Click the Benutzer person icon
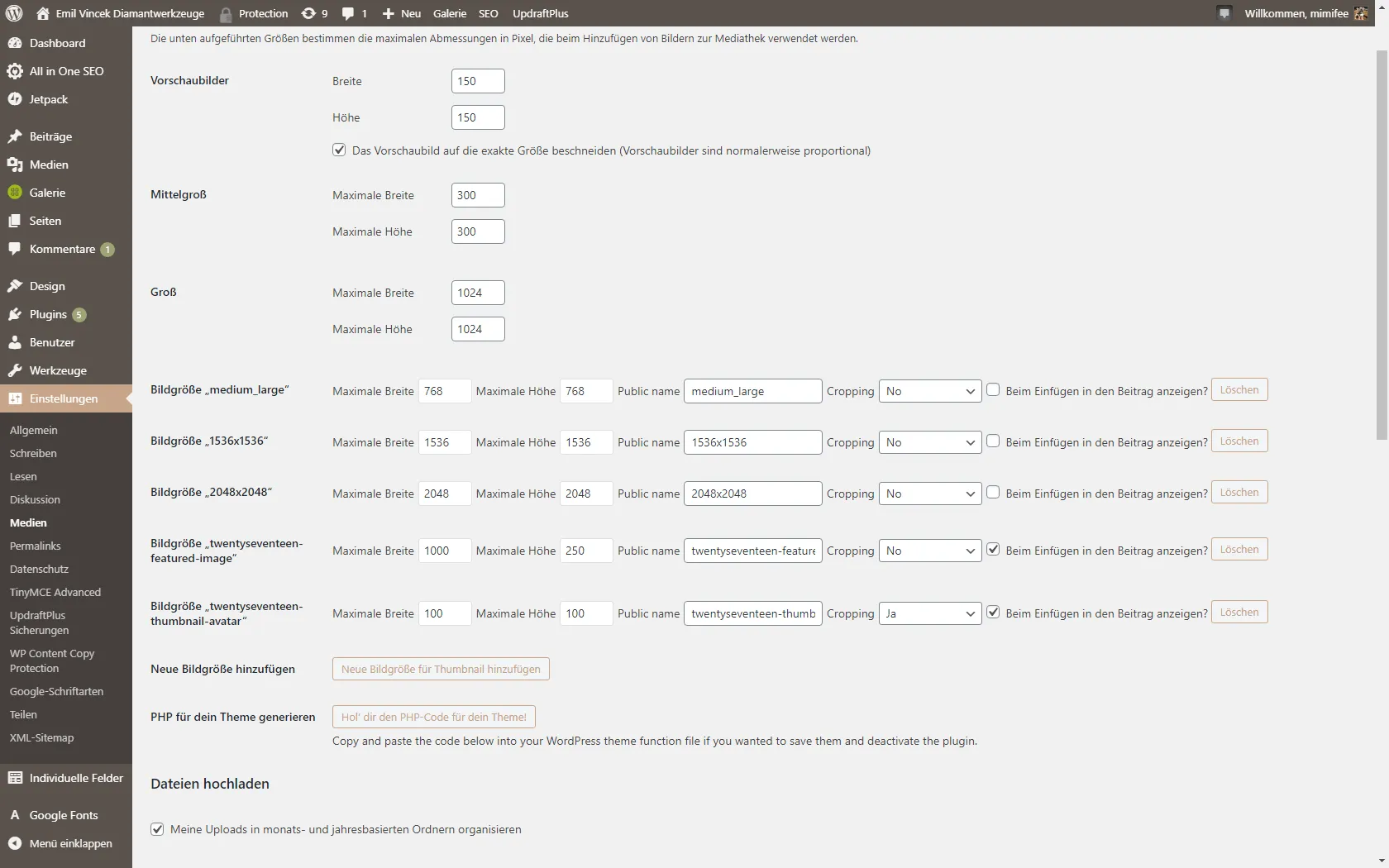The width and height of the screenshot is (1389, 868). tap(15, 342)
